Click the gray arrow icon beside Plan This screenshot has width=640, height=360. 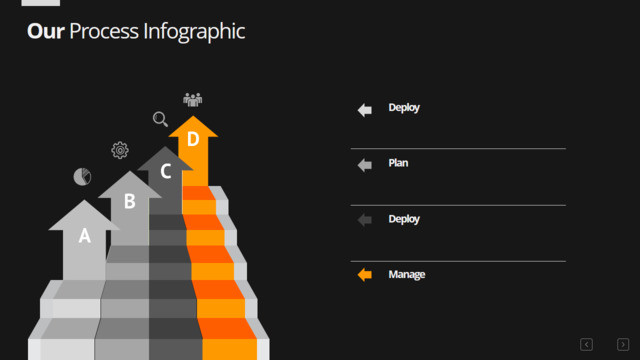[x=364, y=165]
